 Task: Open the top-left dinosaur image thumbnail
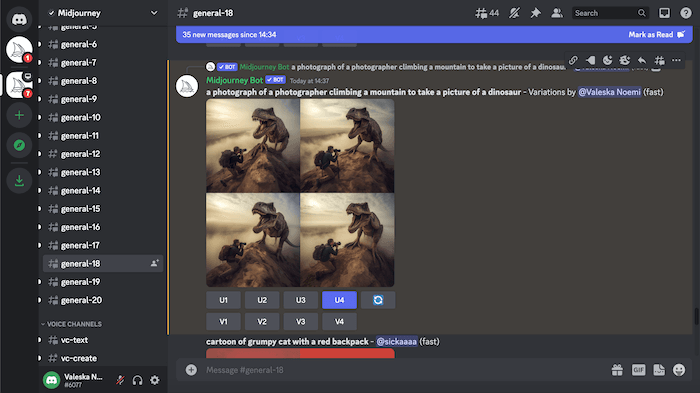click(x=253, y=146)
